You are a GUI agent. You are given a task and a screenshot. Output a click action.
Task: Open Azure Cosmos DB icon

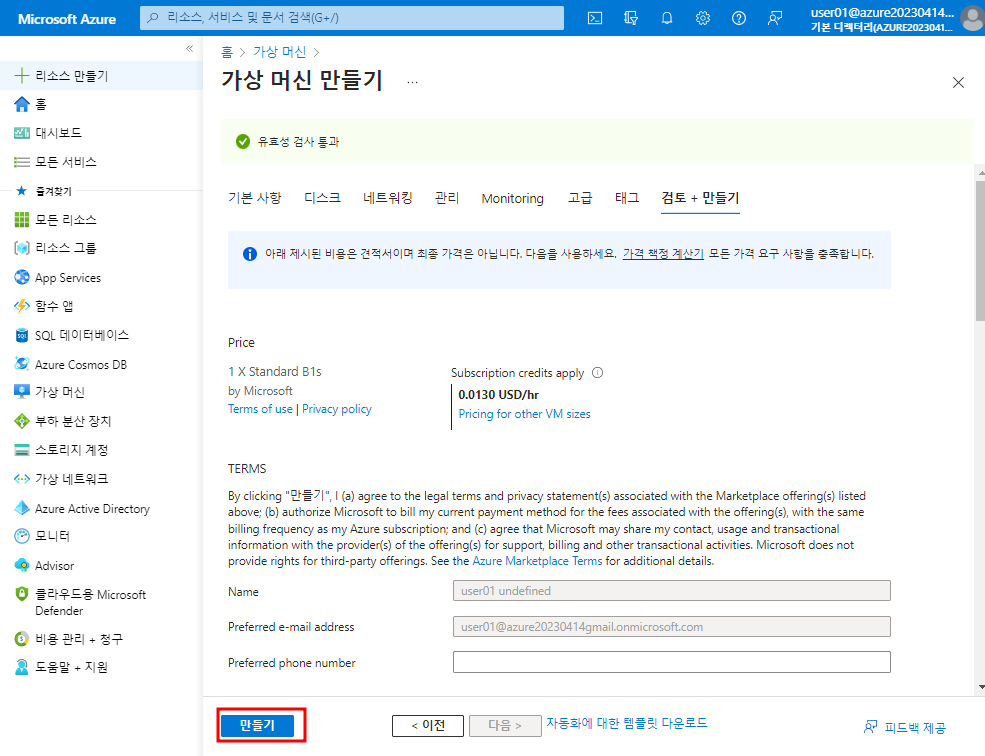coord(21,364)
